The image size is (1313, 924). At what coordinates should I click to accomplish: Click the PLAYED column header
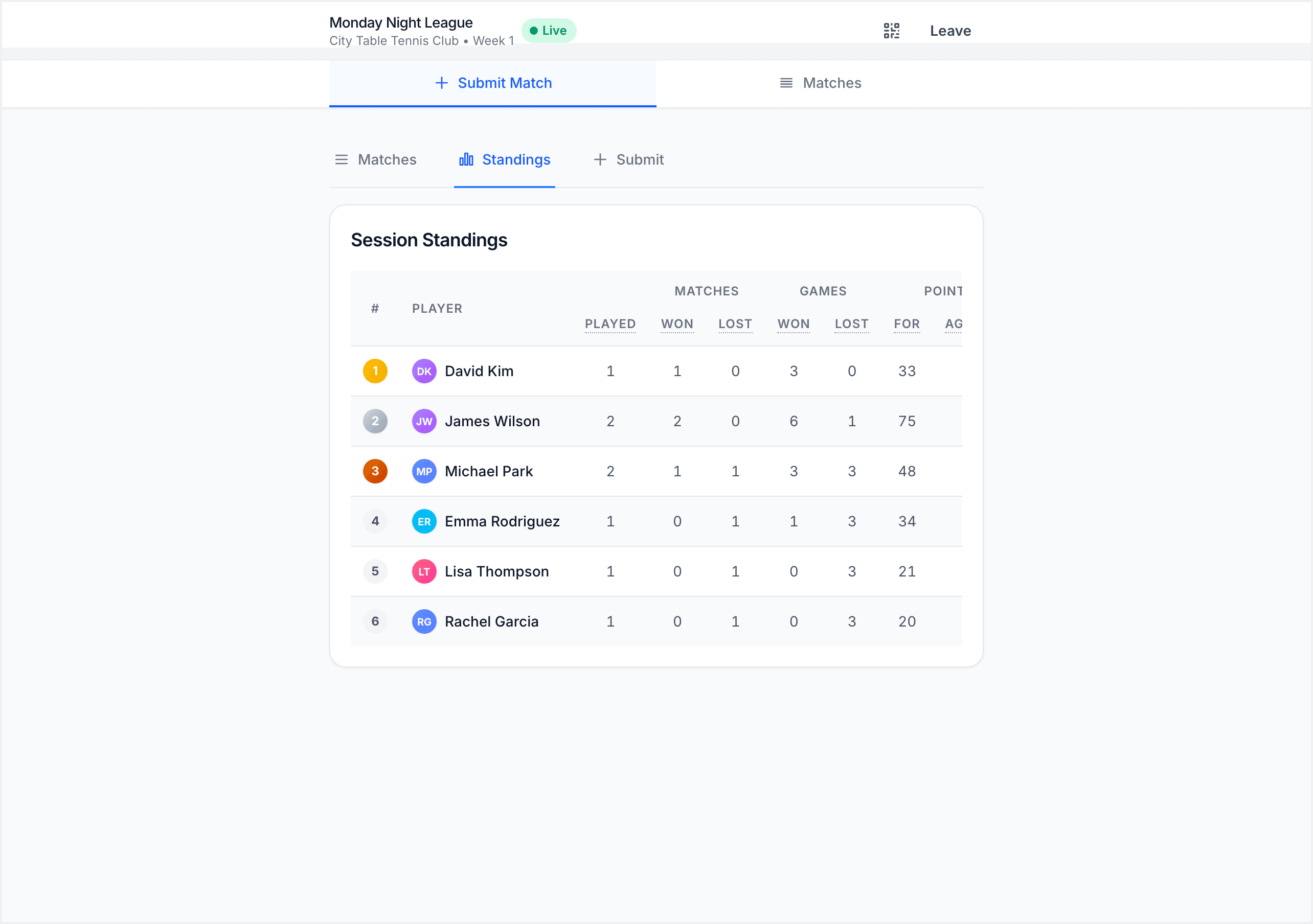[x=610, y=324]
